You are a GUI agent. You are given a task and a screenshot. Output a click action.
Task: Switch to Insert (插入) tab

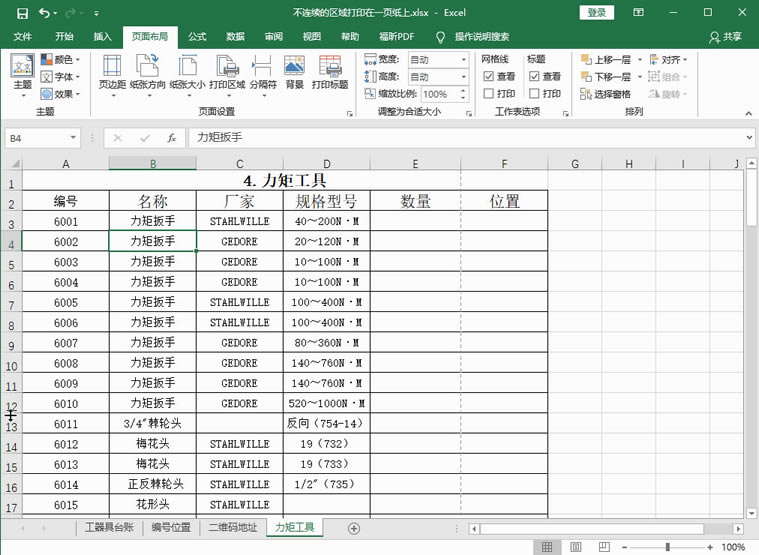102,37
